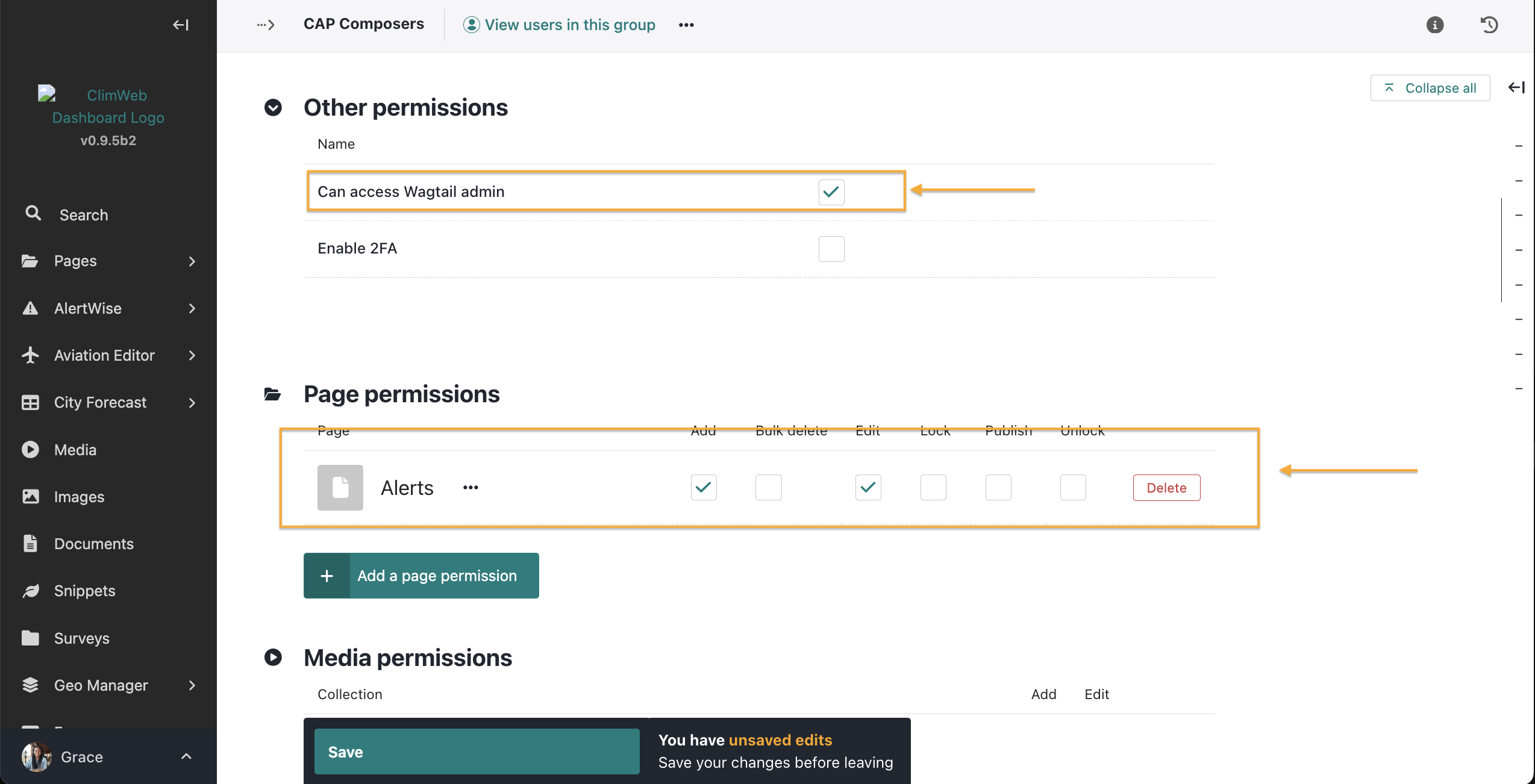Open the Snippets menu item
1535x784 pixels.
[x=108, y=591]
